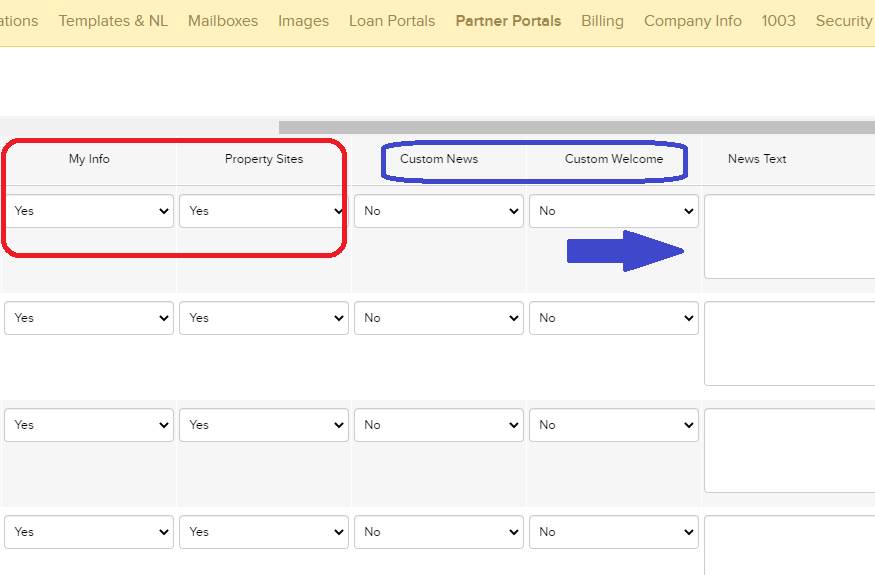This screenshot has height=575, width=875.
Task: Open the Company Info tab
Action: pyautogui.click(x=693, y=21)
